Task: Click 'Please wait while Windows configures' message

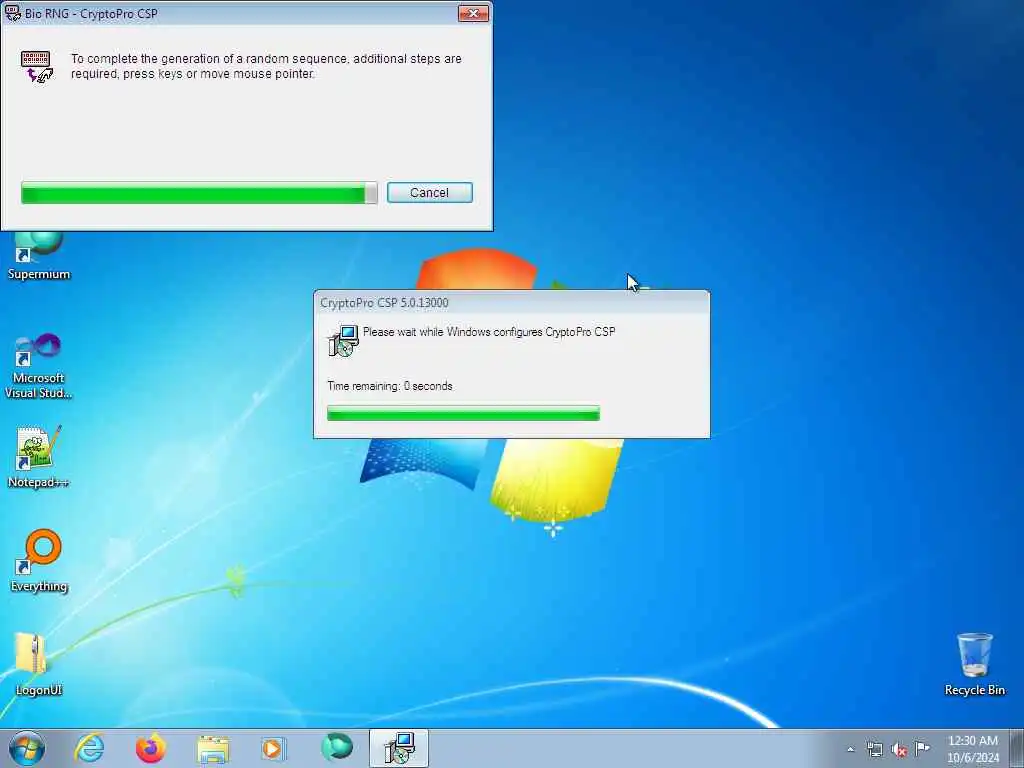Action: coord(489,332)
